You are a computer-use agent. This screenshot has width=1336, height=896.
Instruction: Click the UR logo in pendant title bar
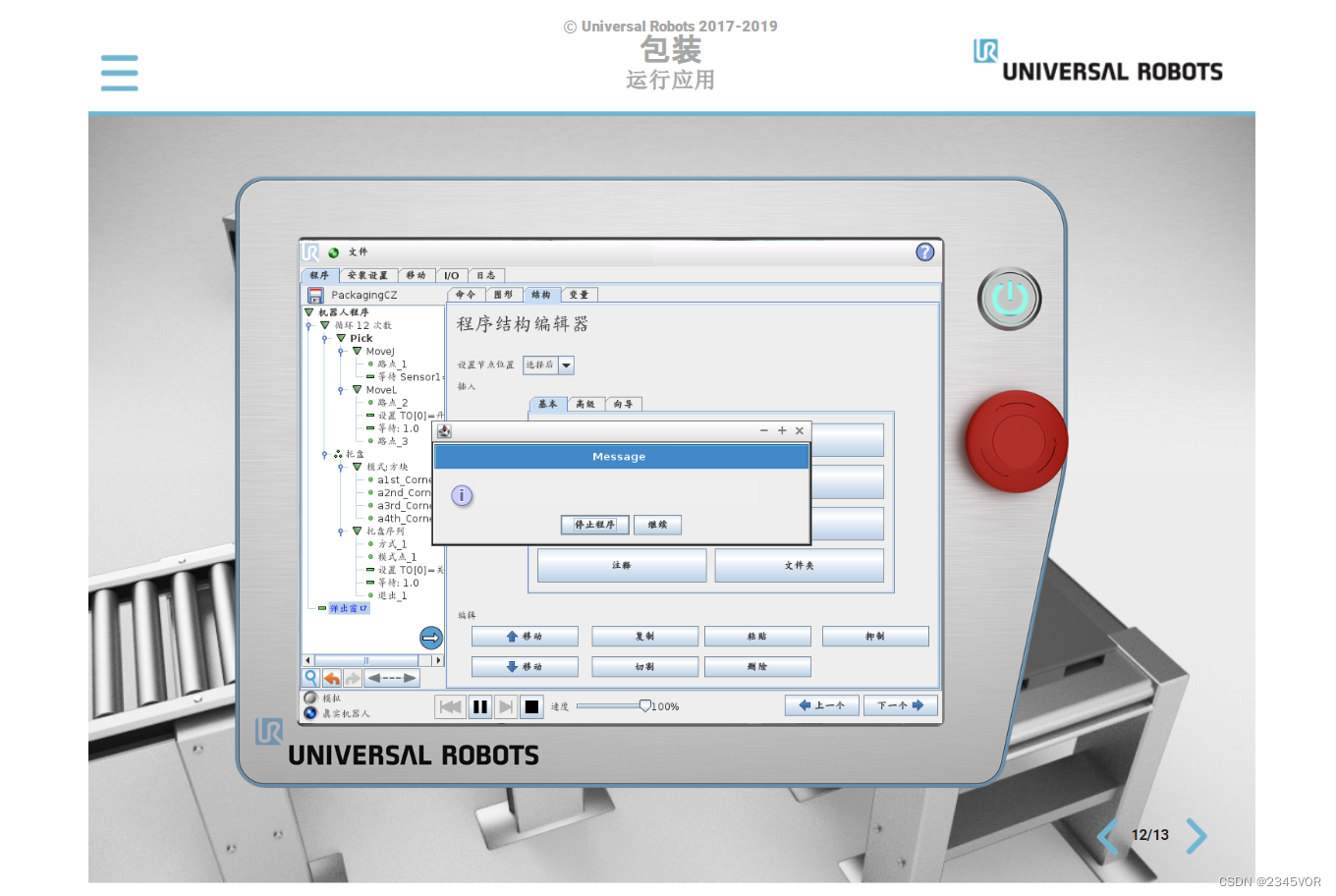pos(310,252)
